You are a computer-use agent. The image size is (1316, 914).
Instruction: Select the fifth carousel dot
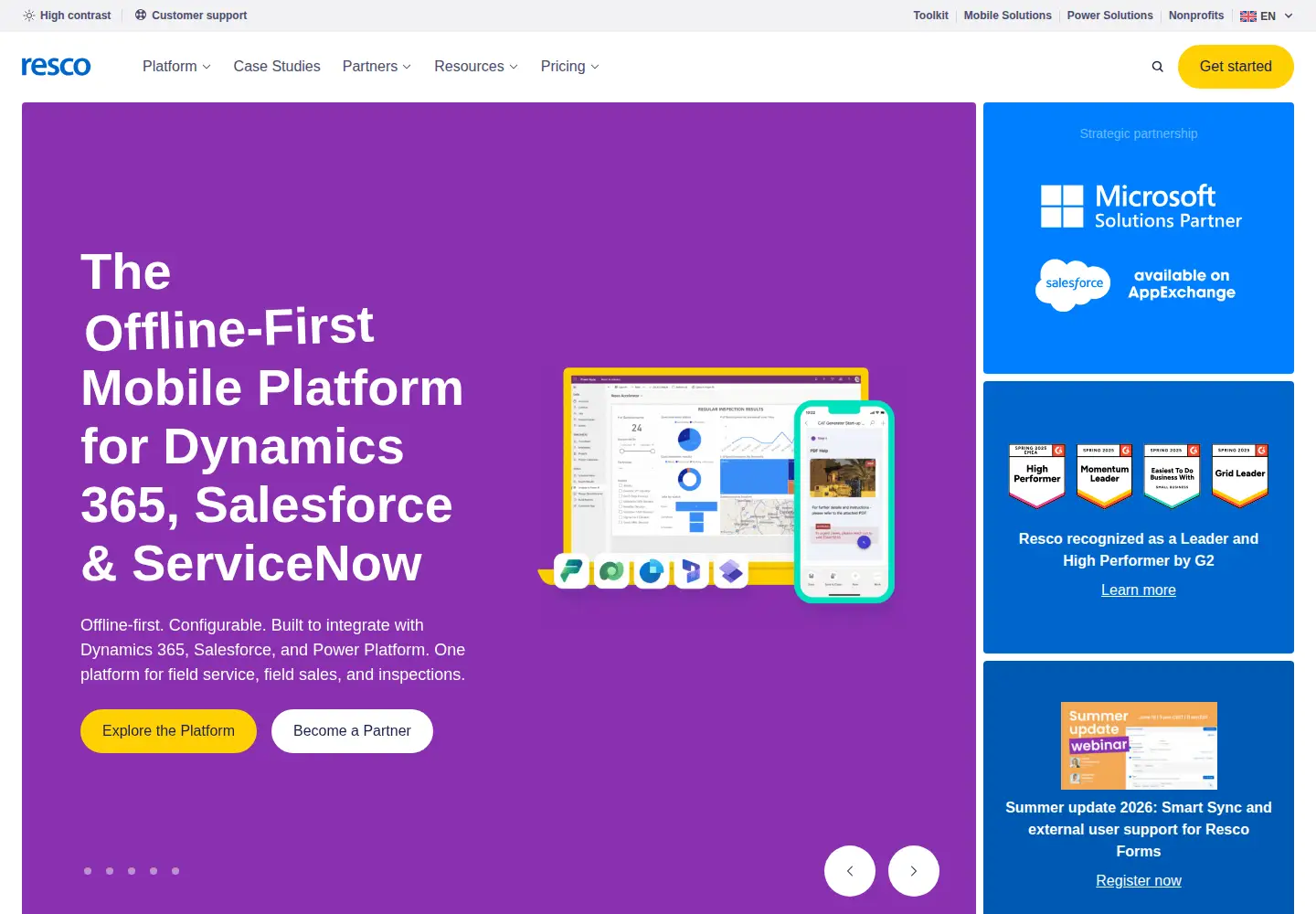point(175,871)
